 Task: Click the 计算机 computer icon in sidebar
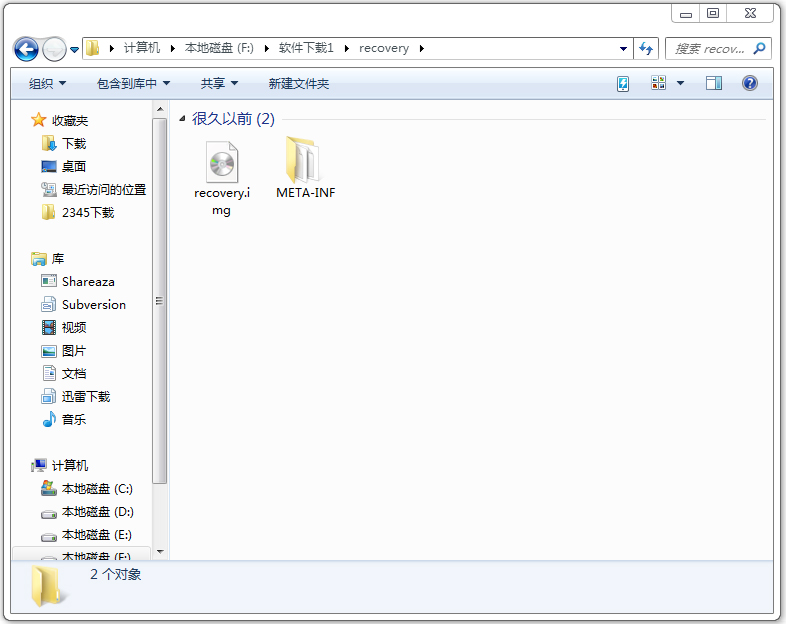(39, 465)
